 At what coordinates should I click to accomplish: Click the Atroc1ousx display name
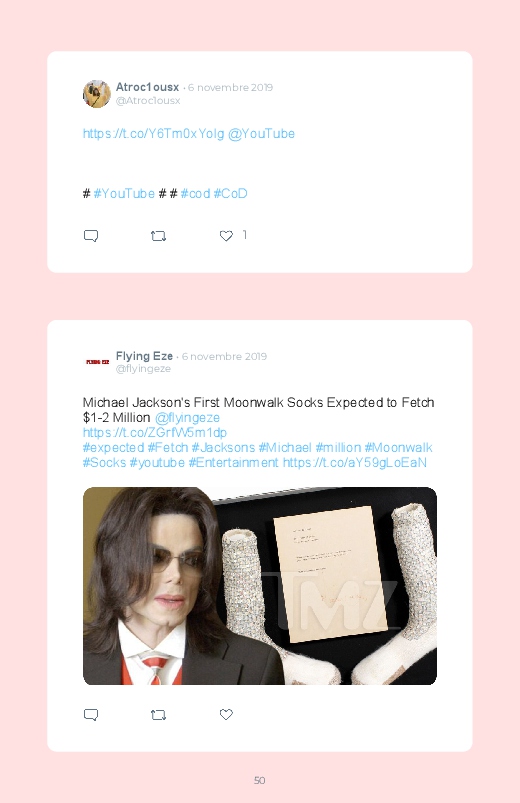pos(148,87)
